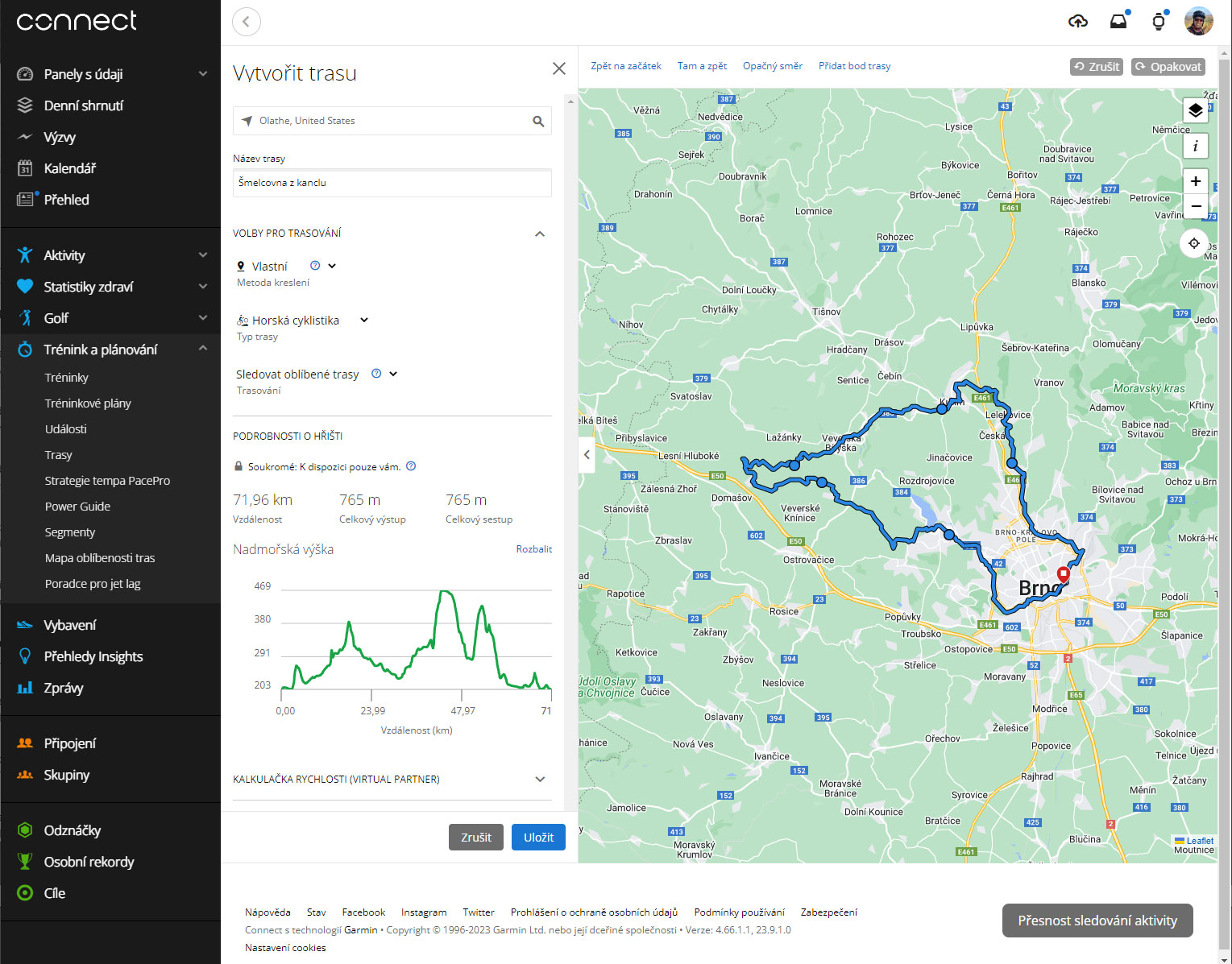Collapse the map side panel arrow
Image resolution: width=1232 pixels, height=964 pixels.
587,455
